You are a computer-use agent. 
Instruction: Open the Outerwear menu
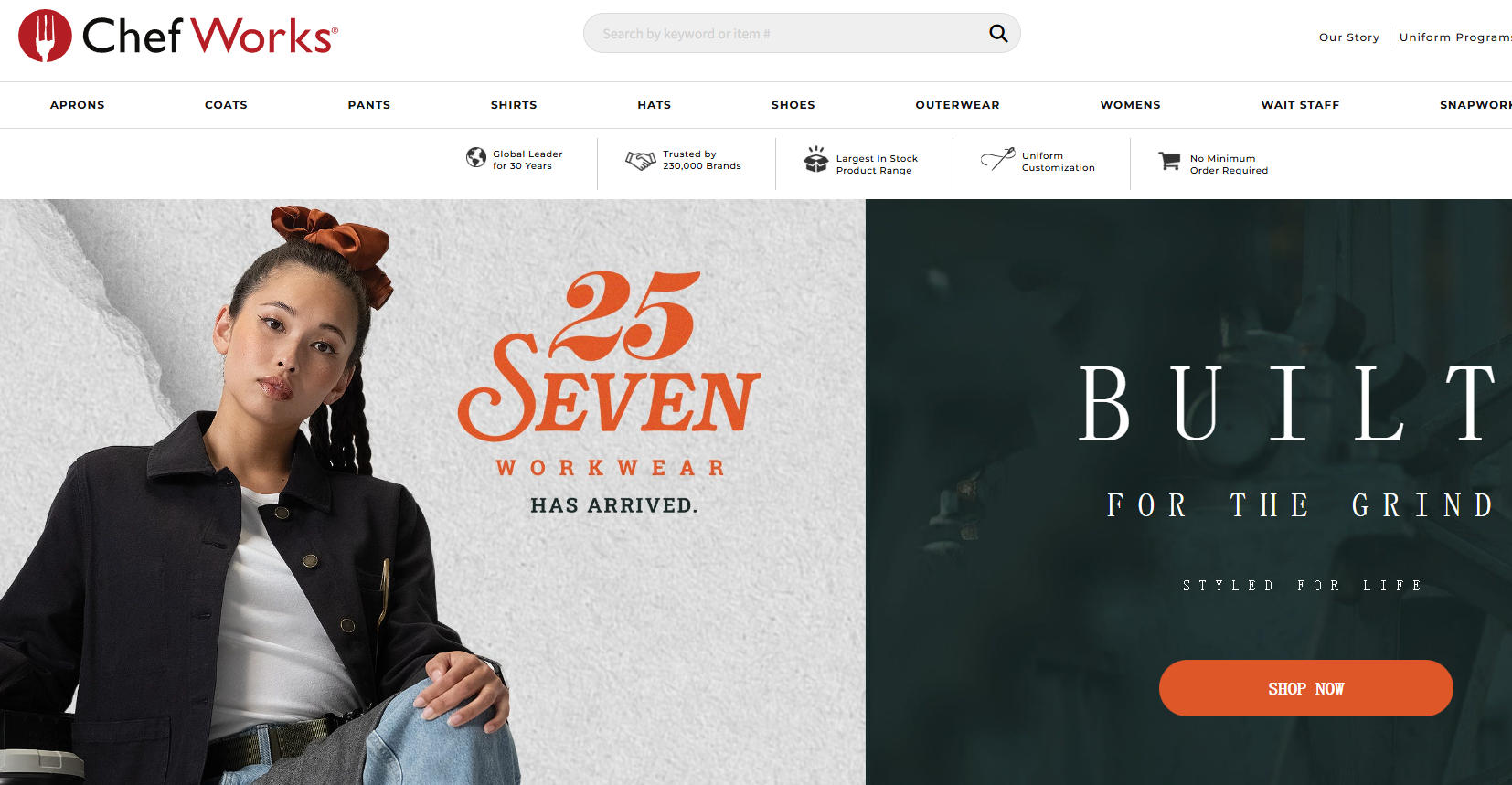click(x=958, y=105)
